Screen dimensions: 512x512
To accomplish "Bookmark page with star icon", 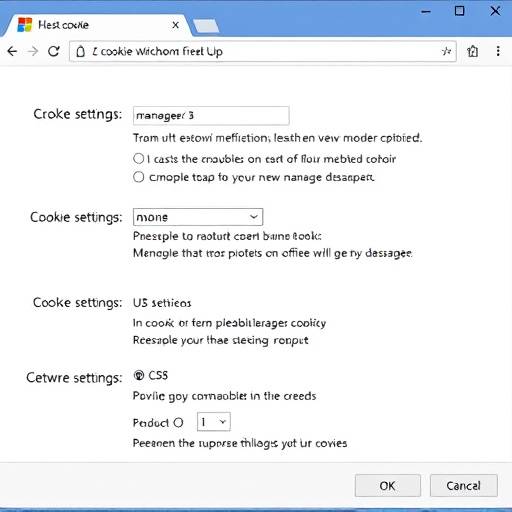I will click(x=446, y=51).
